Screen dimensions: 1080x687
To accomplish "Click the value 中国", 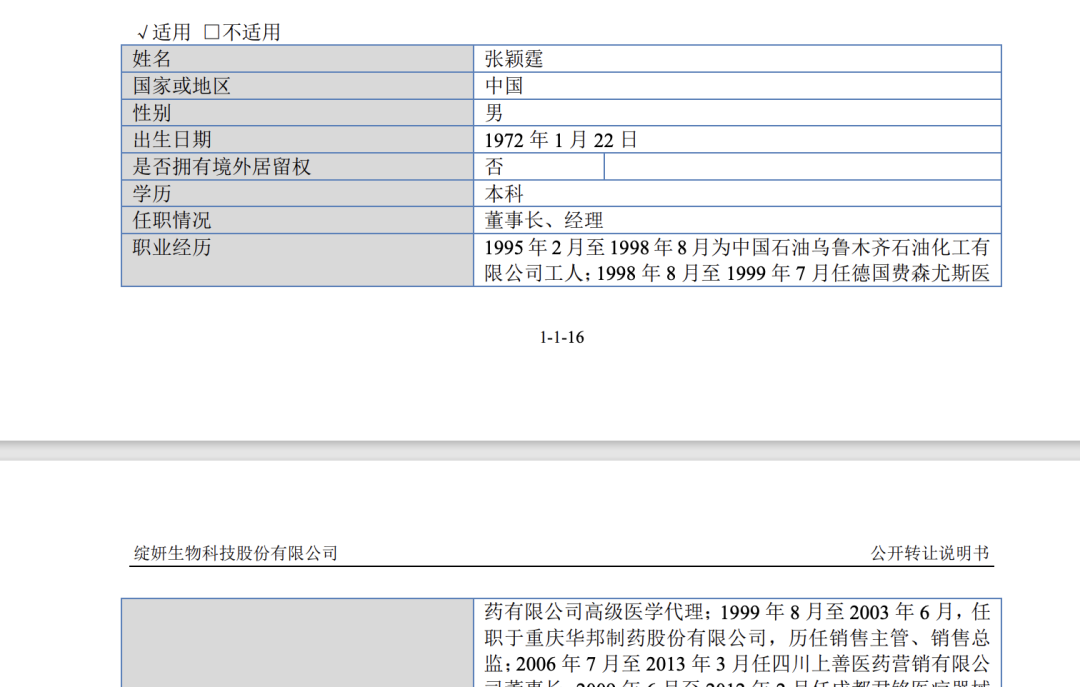I will pos(504,85).
